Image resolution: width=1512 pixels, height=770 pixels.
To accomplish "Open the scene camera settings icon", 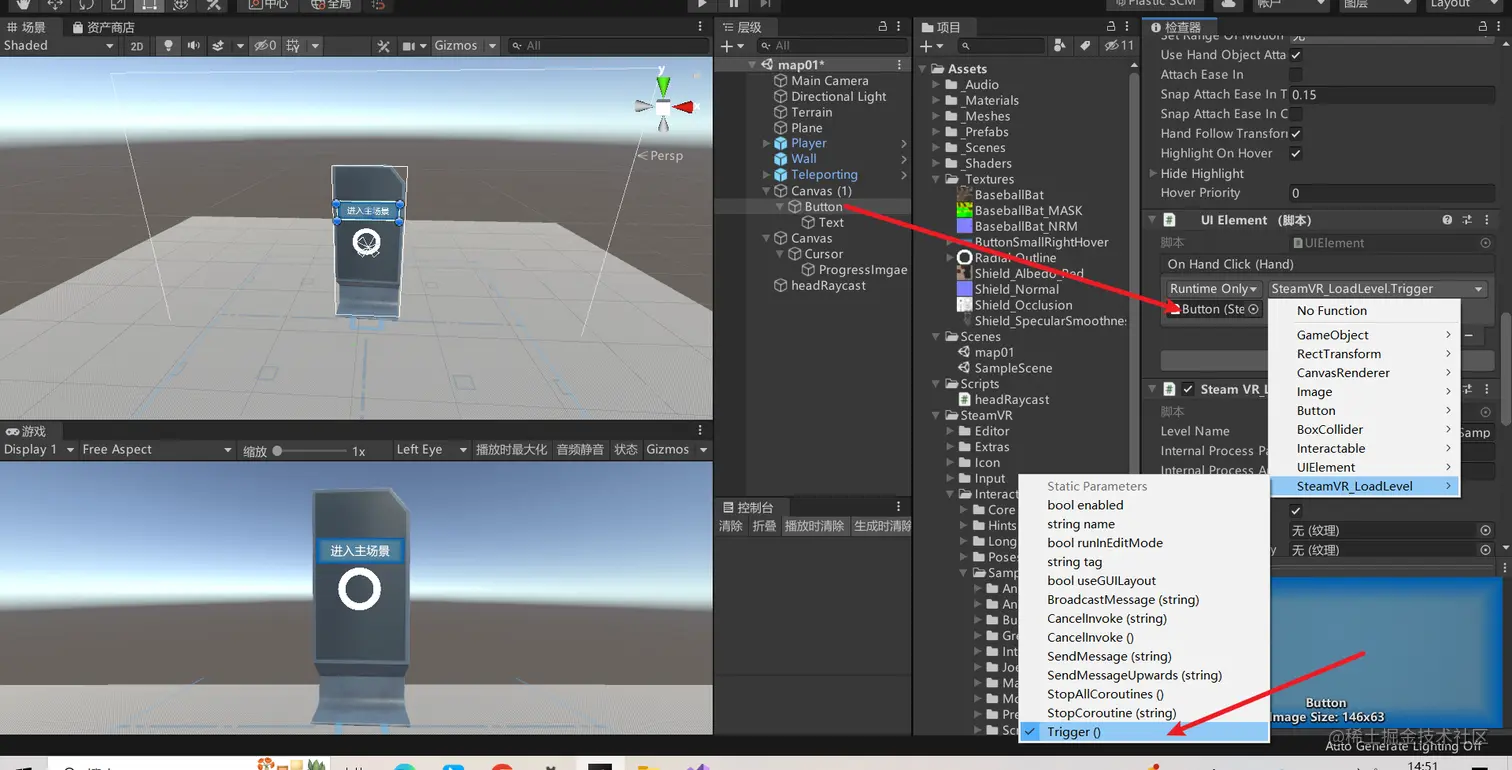I will pyautogui.click(x=408, y=46).
